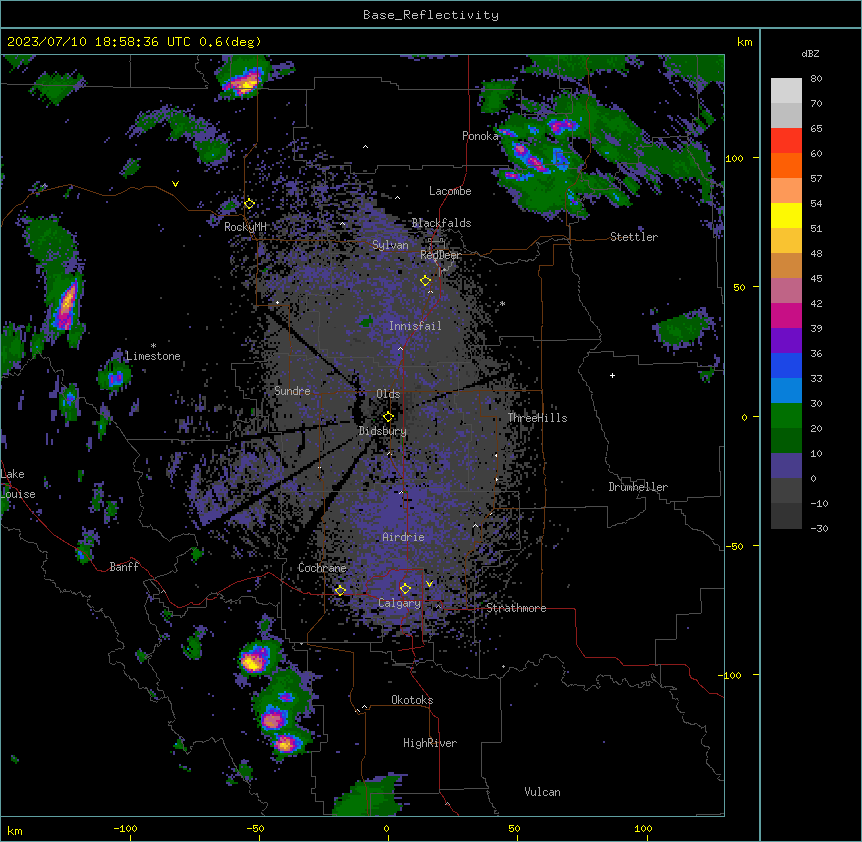Pick the bright green 20-30 dBZ legend swatch
This screenshot has width=862, height=842.
point(786,416)
